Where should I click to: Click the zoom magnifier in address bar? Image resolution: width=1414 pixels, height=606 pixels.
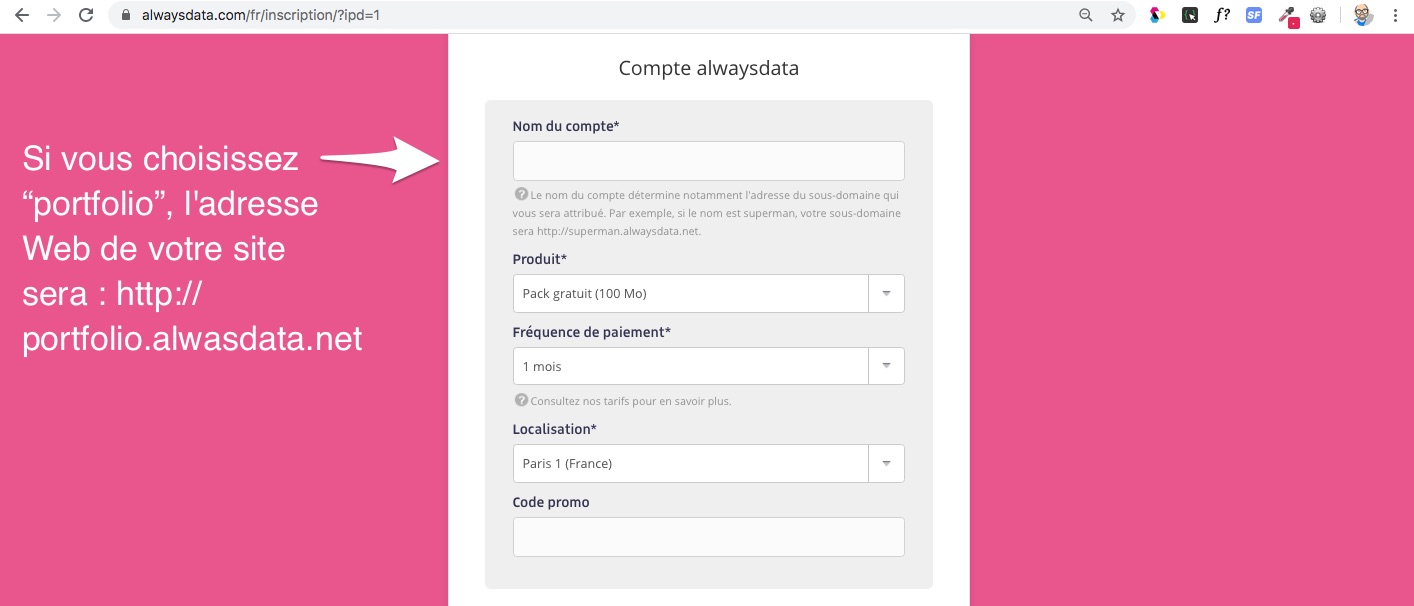point(1086,16)
